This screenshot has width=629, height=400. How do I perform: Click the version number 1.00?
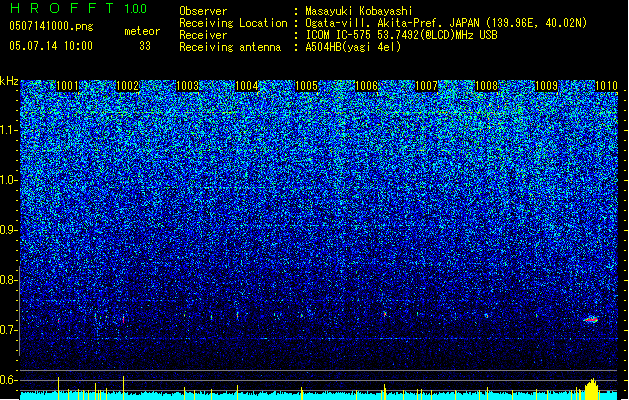(x=136, y=8)
